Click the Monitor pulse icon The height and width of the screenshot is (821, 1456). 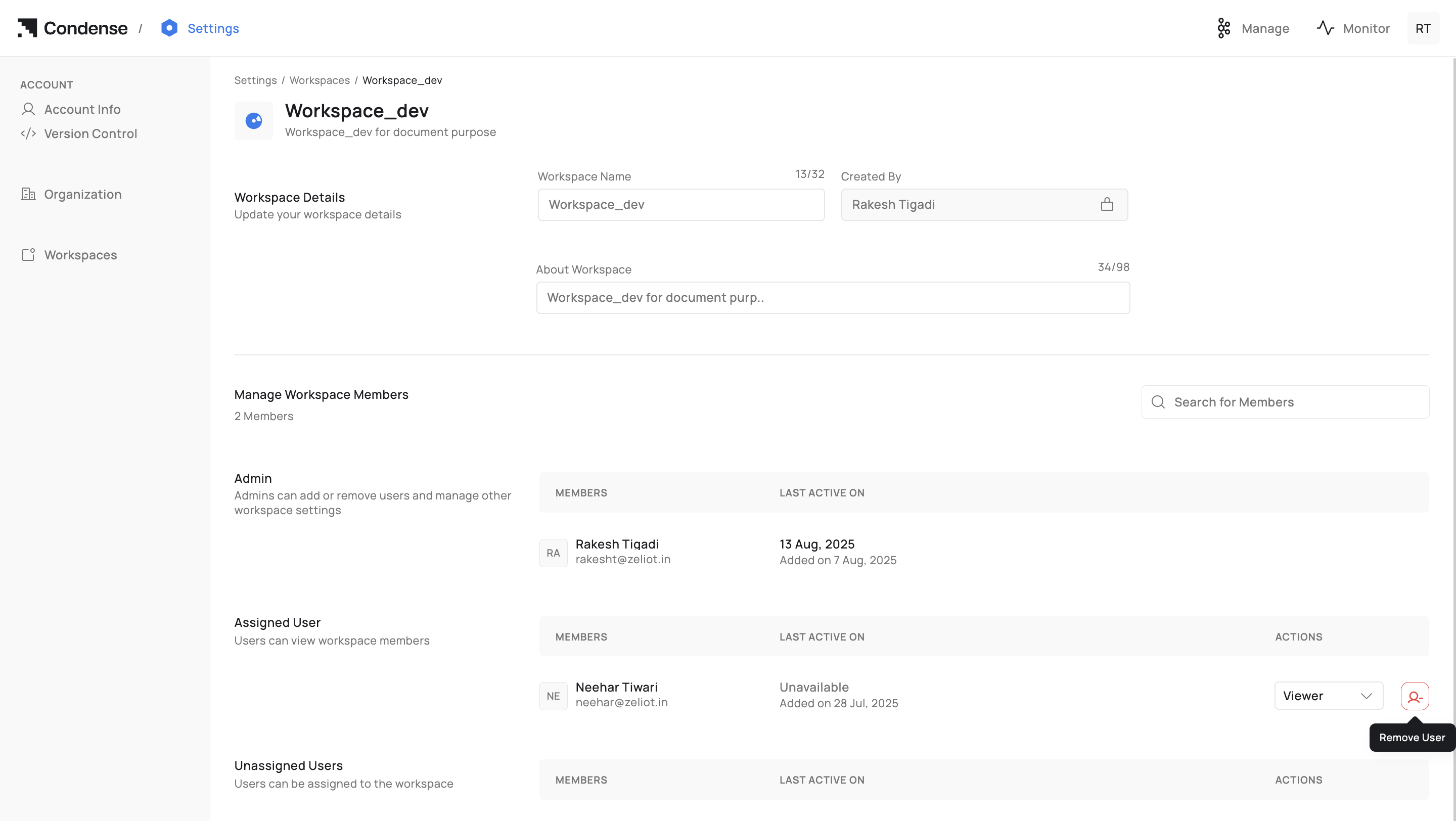[x=1325, y=28]
